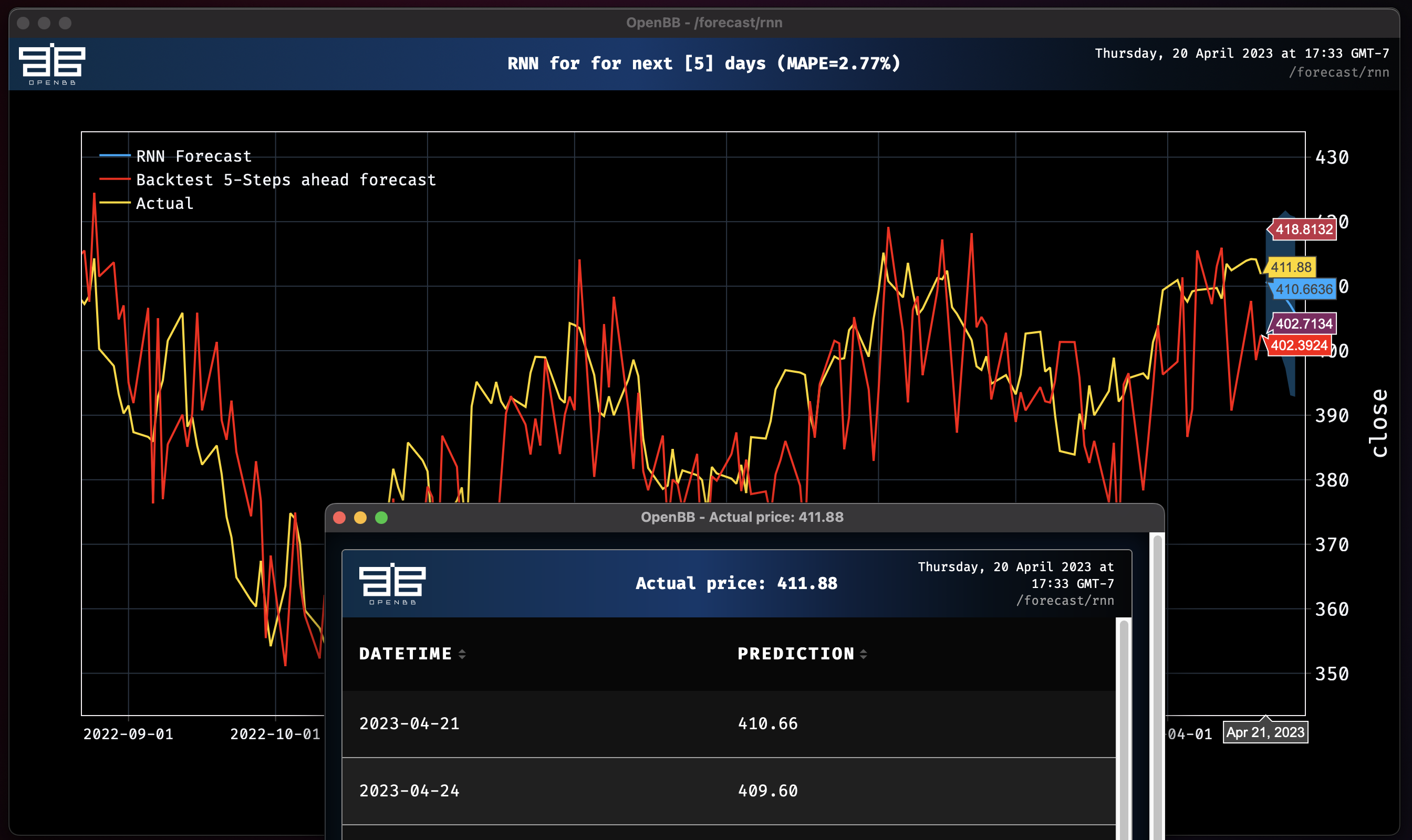Screen dimensions: 1412x840
Task: Click the Actual price window outer scrollbar
Action: (x=1157, y=686)
